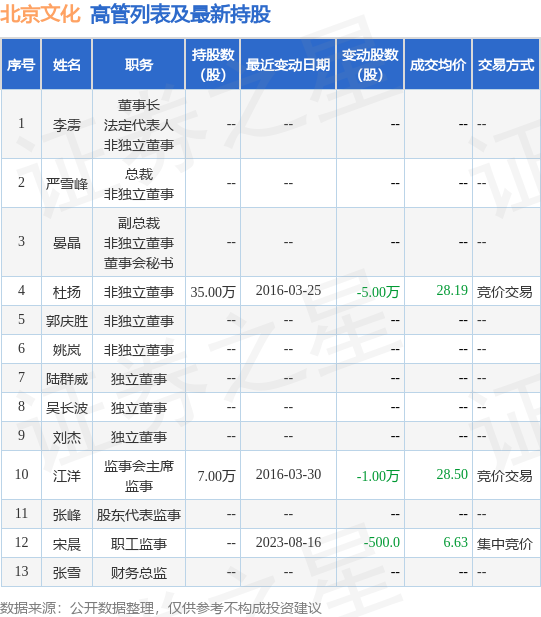Click 姚岚's position 非独立董事
This screenshot has height=617, width=541.
tap(139, 349)
